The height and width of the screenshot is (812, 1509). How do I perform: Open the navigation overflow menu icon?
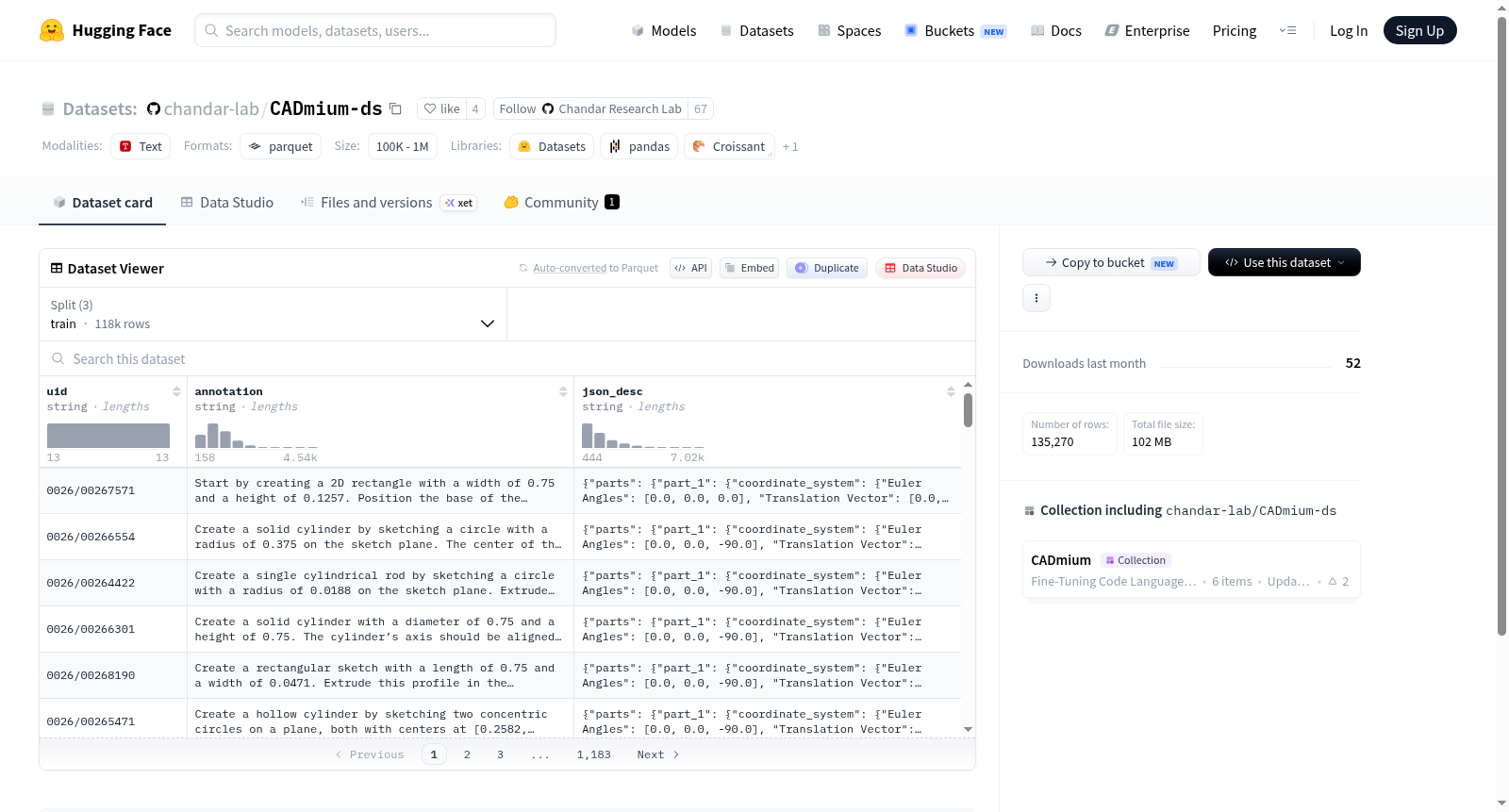(x=1287, y=30)
